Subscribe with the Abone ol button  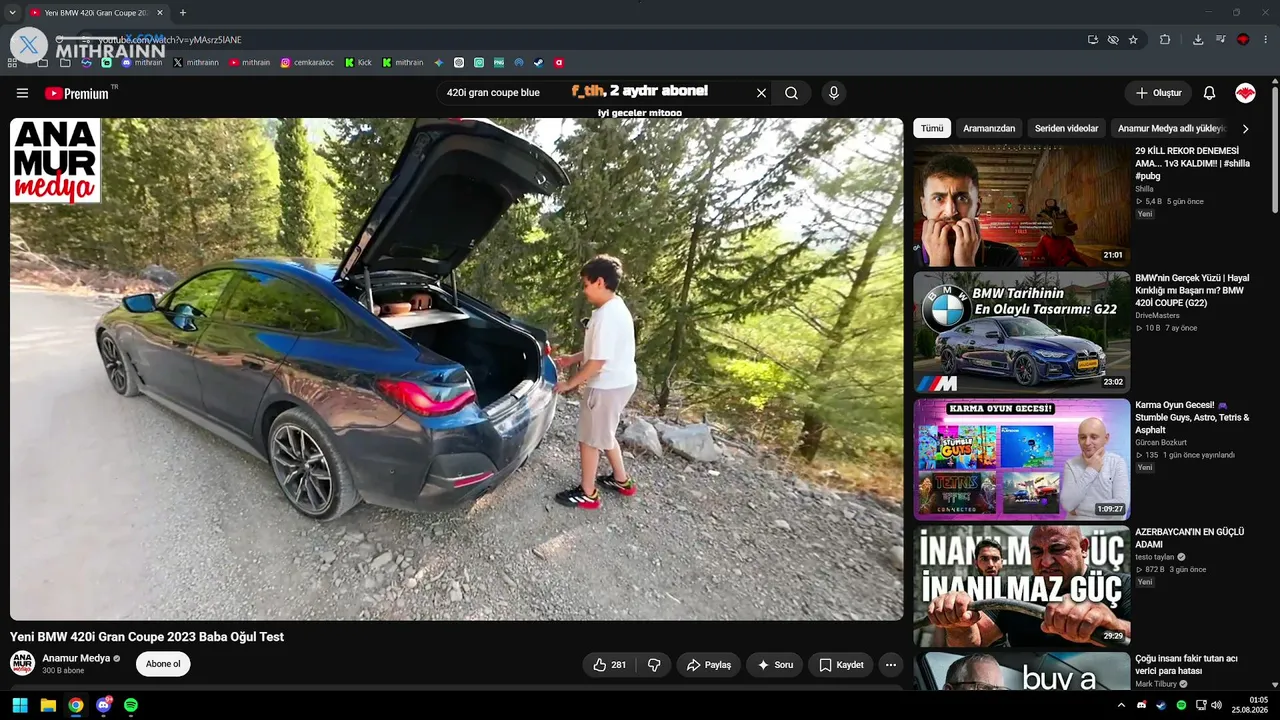tap(163, 664)
